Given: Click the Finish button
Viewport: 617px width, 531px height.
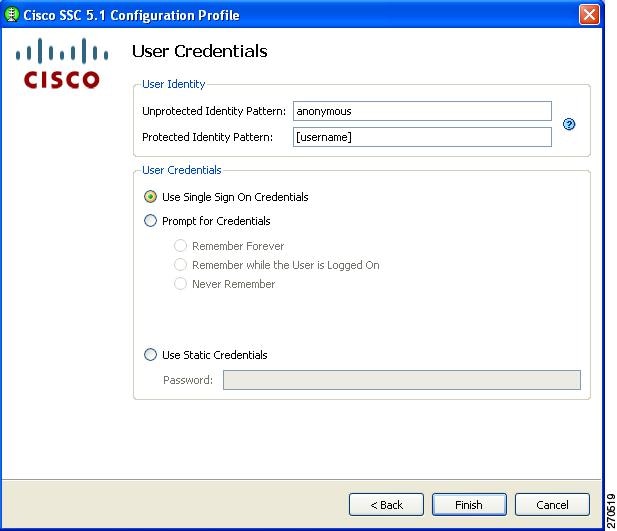Looking at the screenshot, I should click(x=469, y=505).
